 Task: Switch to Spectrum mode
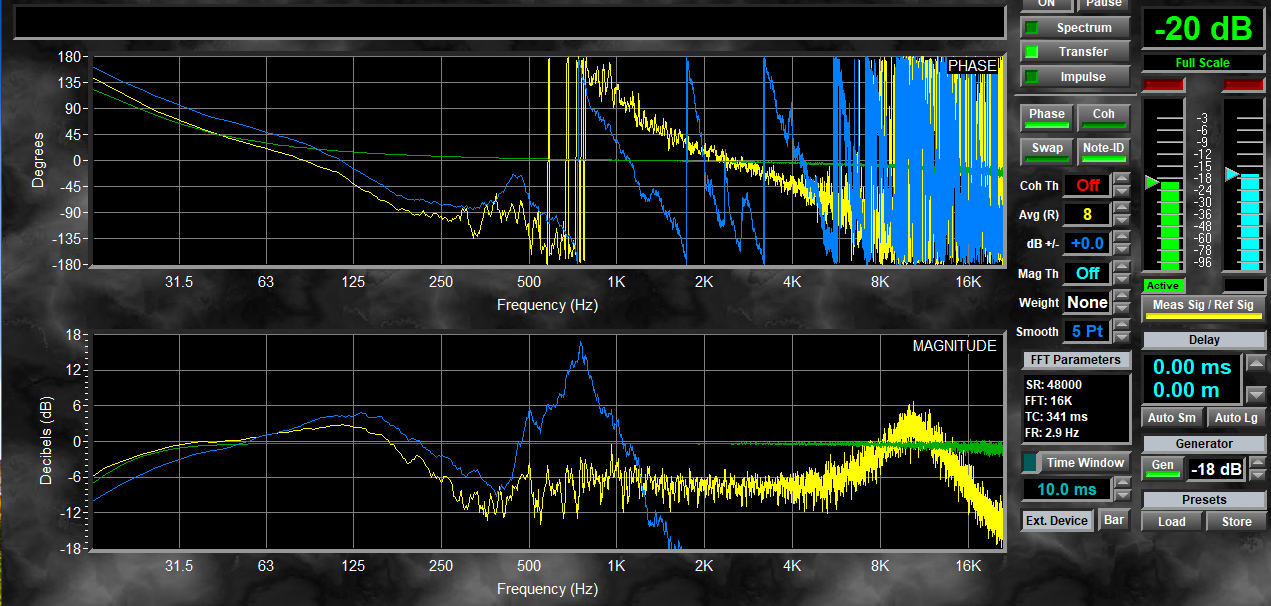1076,28
